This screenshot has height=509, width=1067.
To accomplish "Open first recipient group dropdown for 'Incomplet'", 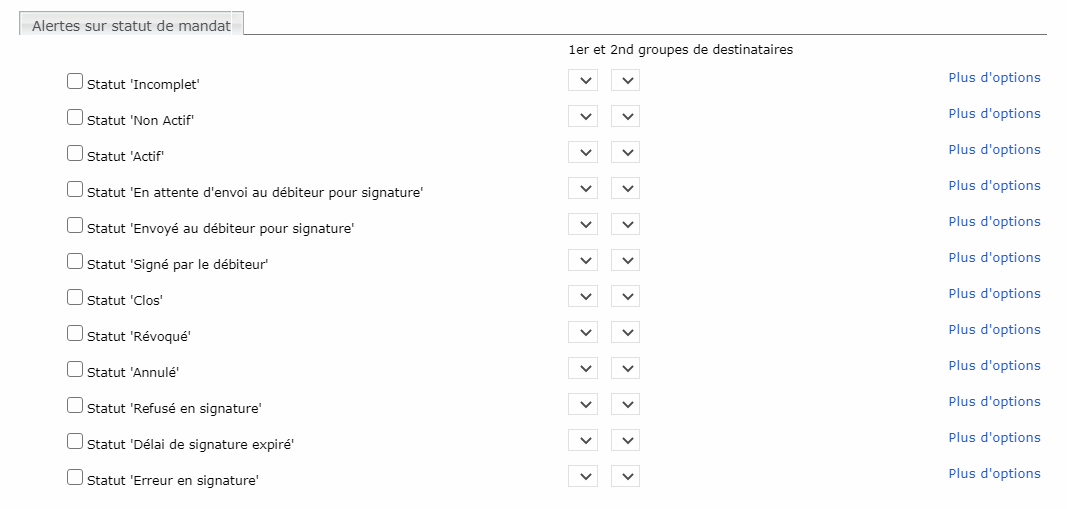I will pyautogui.click(x=583, y=80).
